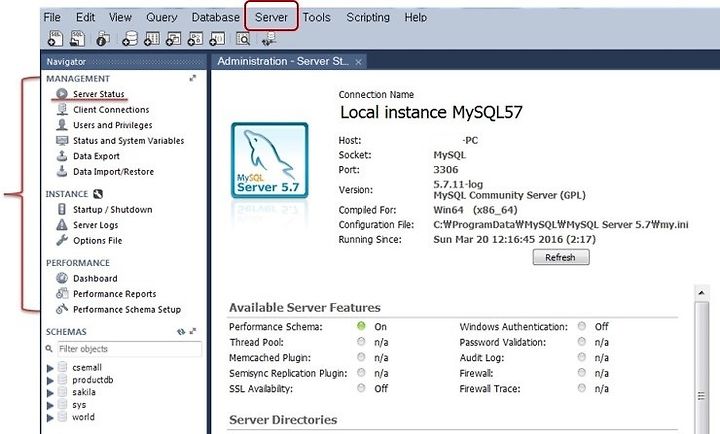Open the Edit menu

click(85, 17)
